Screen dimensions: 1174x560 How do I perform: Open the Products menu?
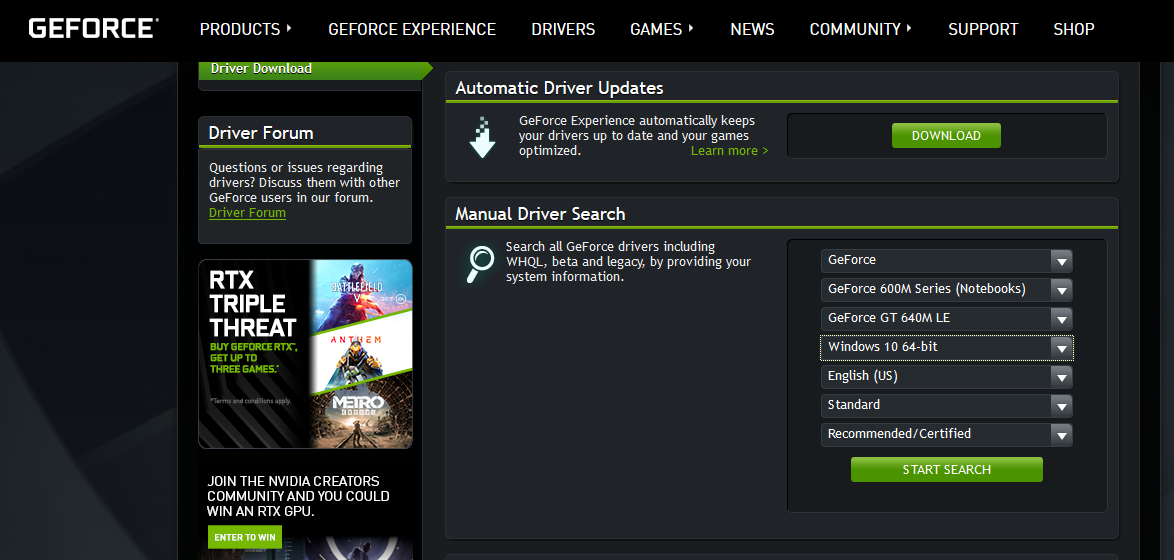coord(246,29)
